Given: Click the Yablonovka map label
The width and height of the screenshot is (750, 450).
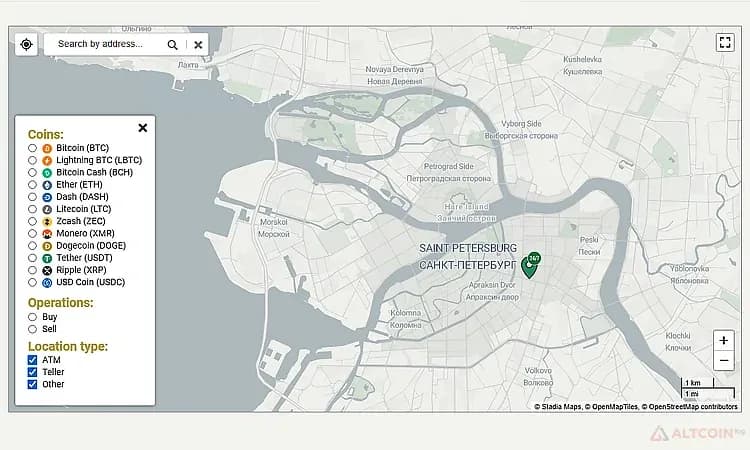Looking at the screenshot, I should 689,269.
